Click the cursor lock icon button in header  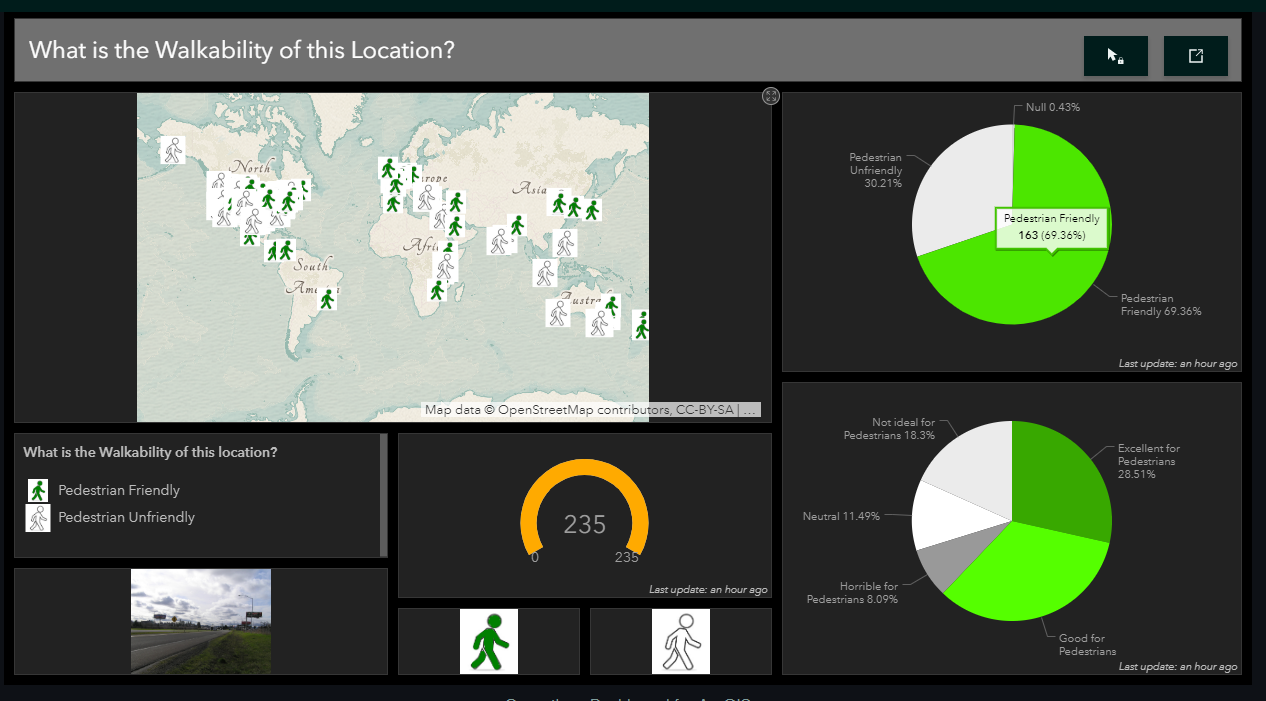[x=1115, y=56]
